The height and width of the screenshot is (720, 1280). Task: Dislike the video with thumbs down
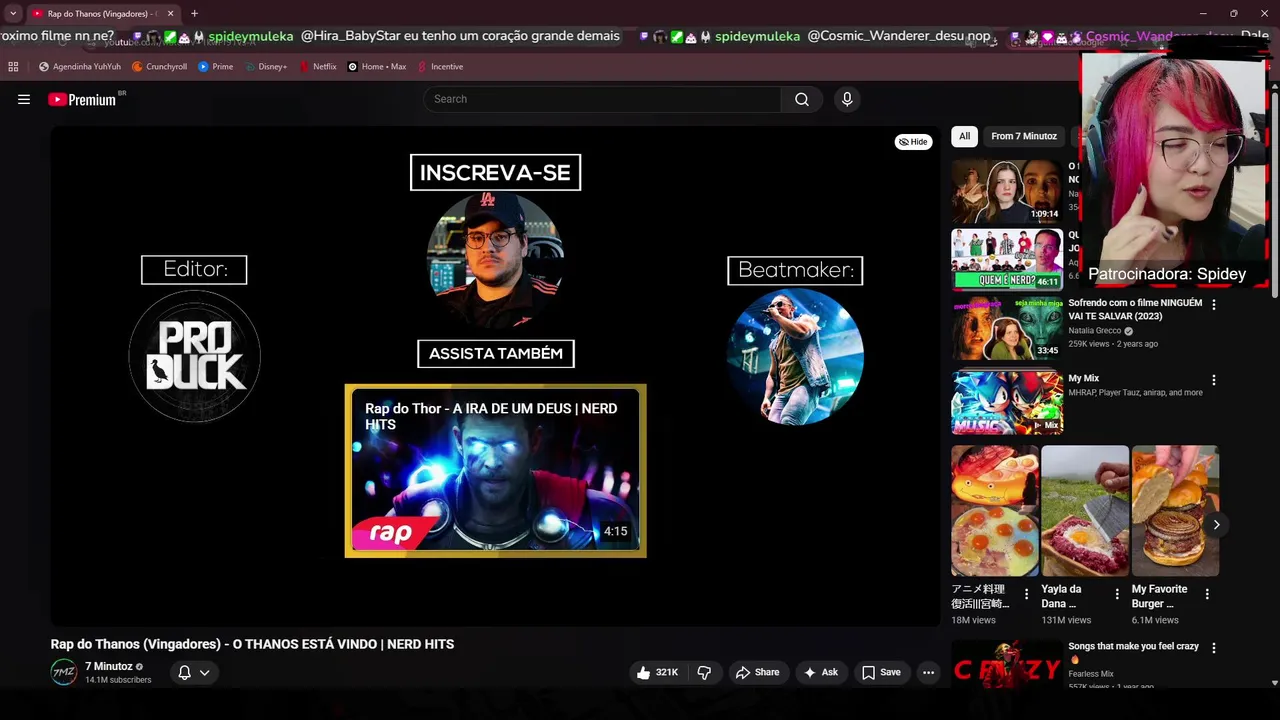point(705,672)
